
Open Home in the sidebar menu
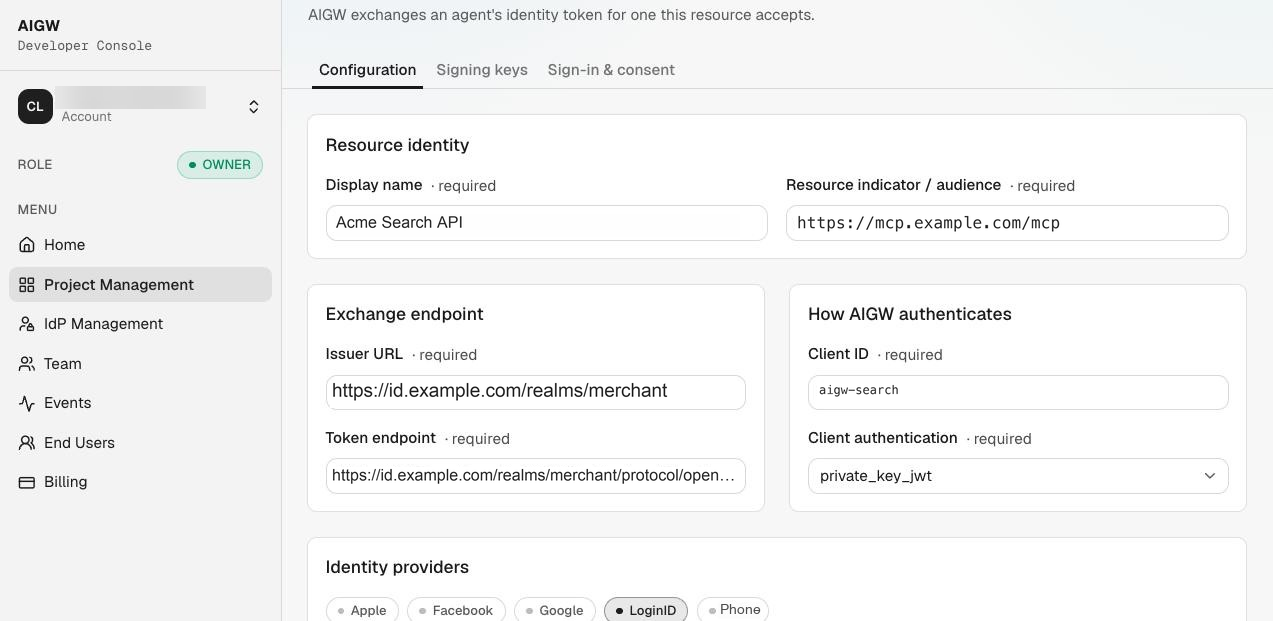point(140,245)
